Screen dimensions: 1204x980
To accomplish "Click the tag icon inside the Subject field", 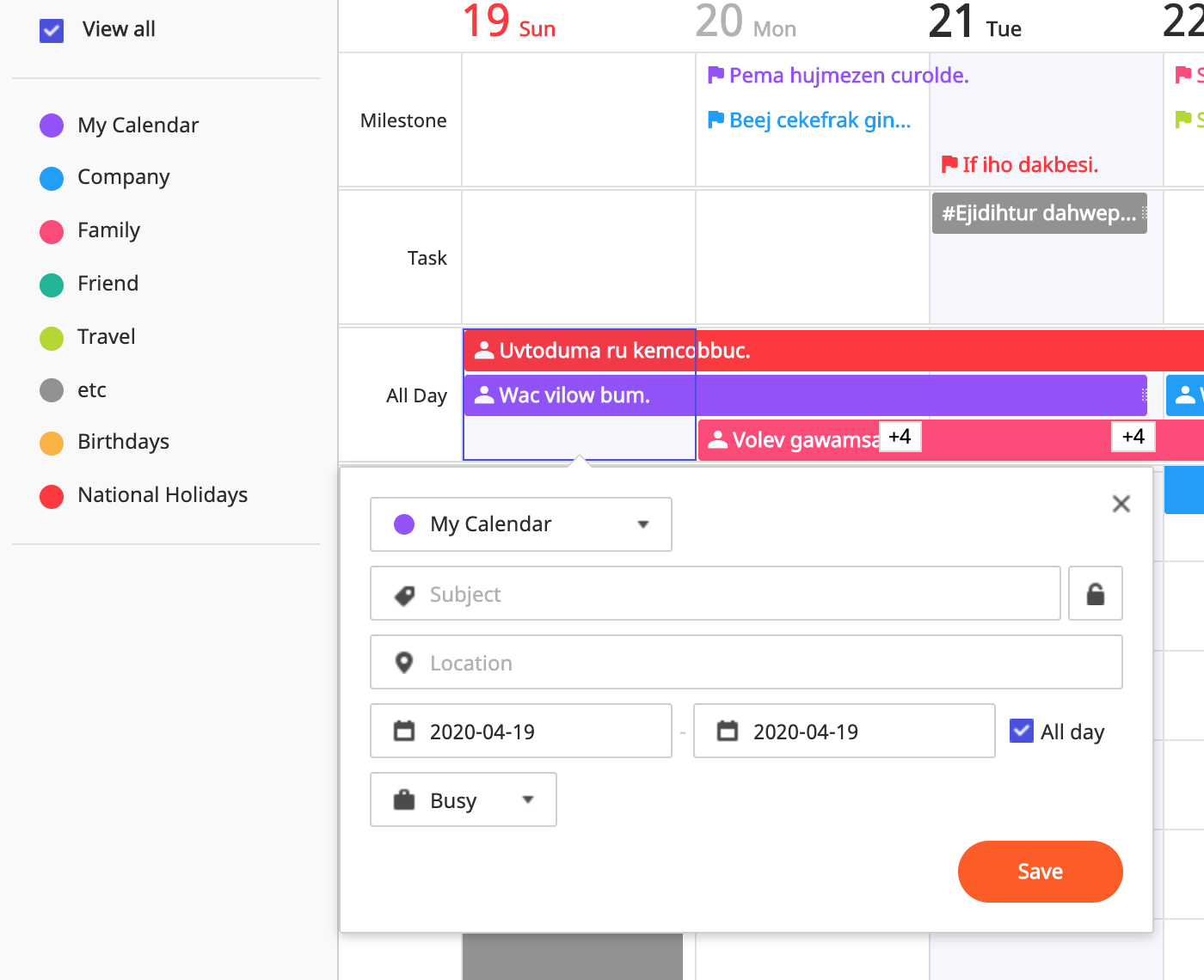I will [x=403, y=593].
